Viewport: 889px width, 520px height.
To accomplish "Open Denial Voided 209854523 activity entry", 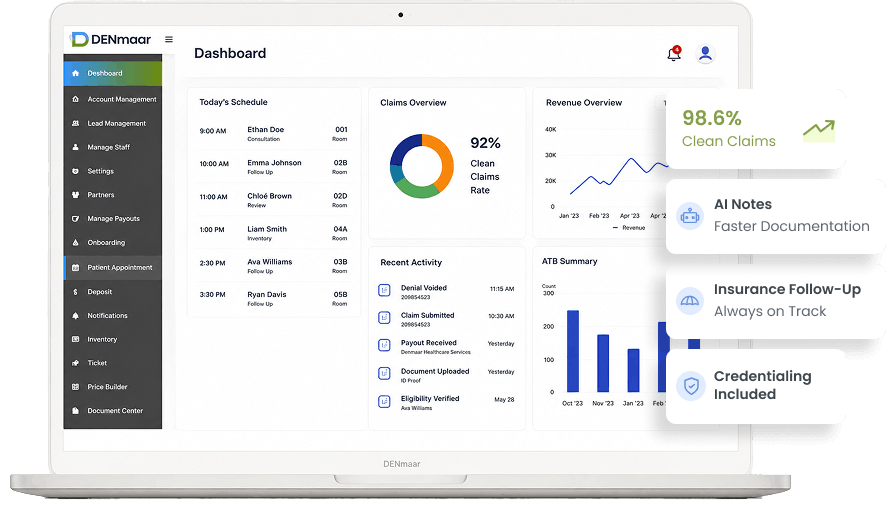I will 446,292.
